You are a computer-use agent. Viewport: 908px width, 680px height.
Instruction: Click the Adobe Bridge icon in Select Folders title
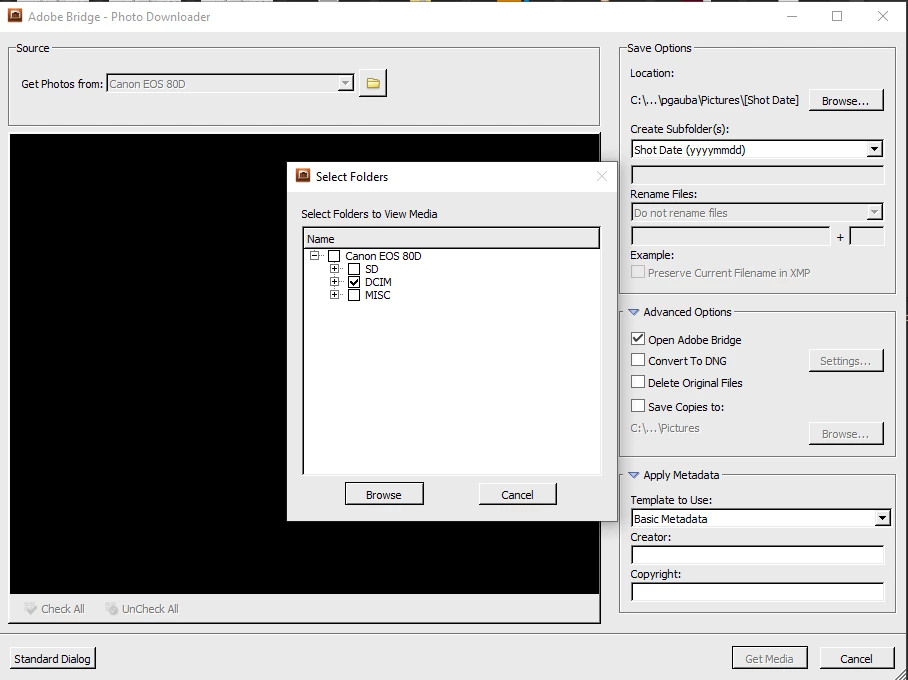click(x=303, y=176)
